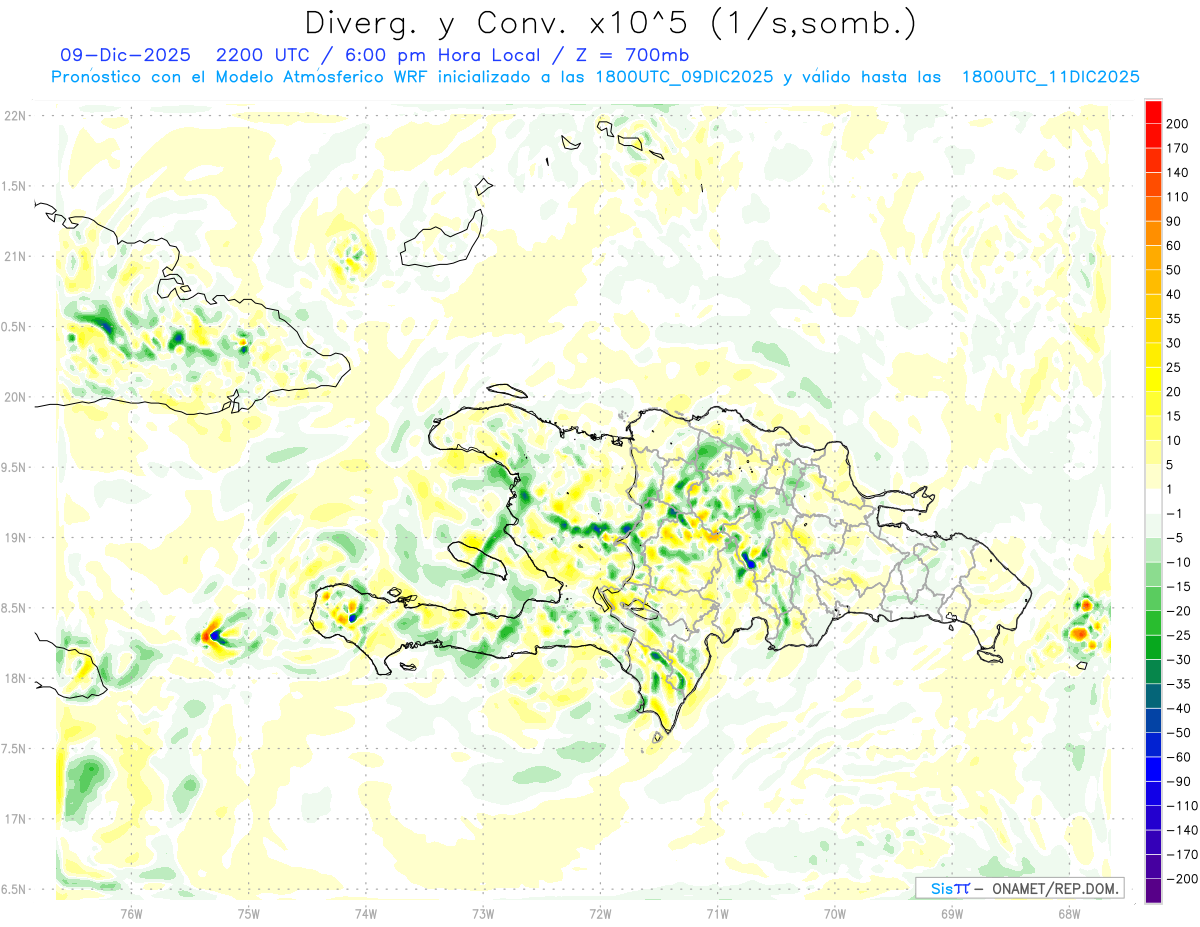
Task: Click the color scale value '140'
Action: pyautogui.click(x=1178, y=172)
